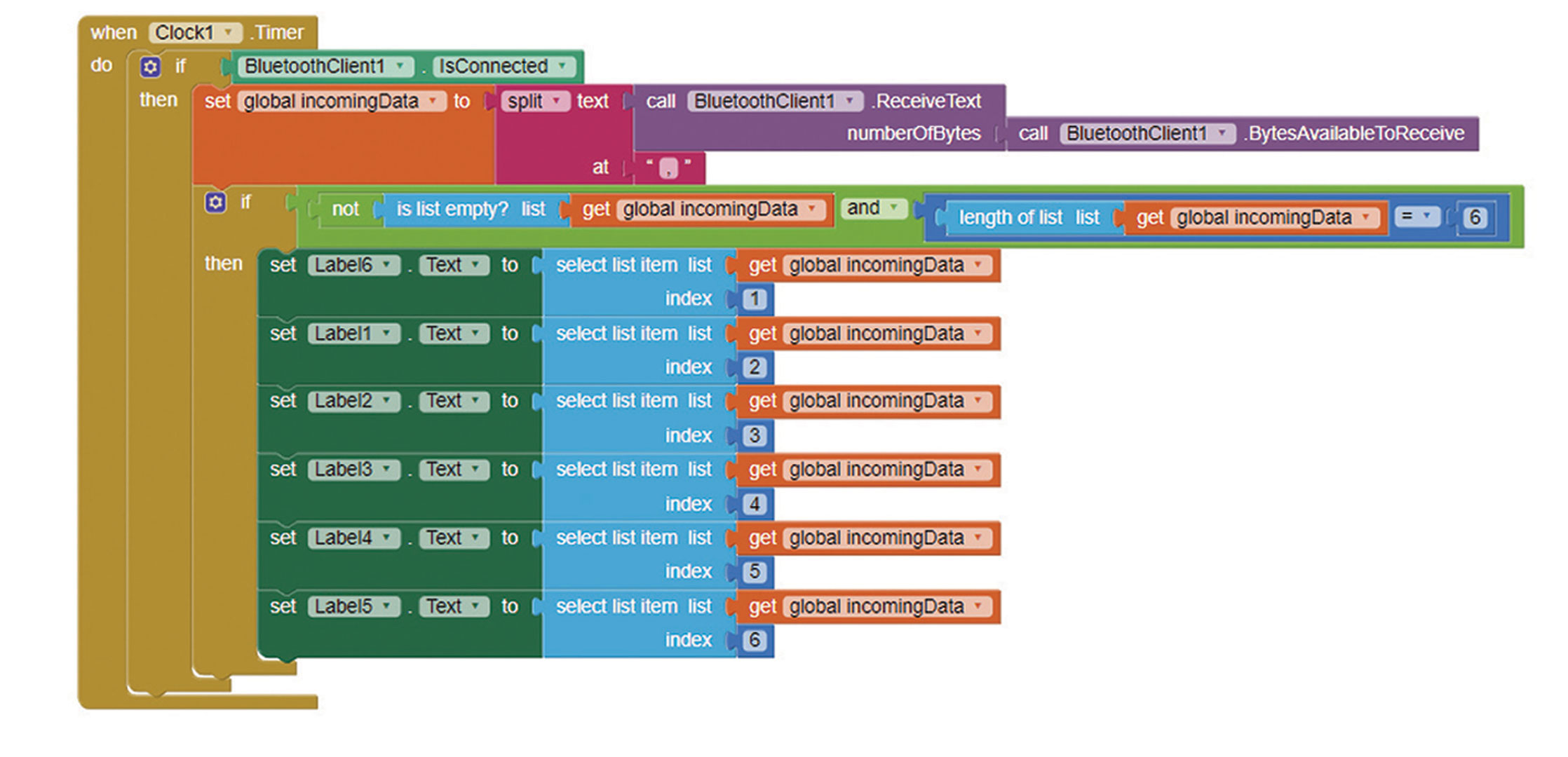Select the Label3 component dropdown
This screenshot has height=757, width=1568.
coord(386,470)
